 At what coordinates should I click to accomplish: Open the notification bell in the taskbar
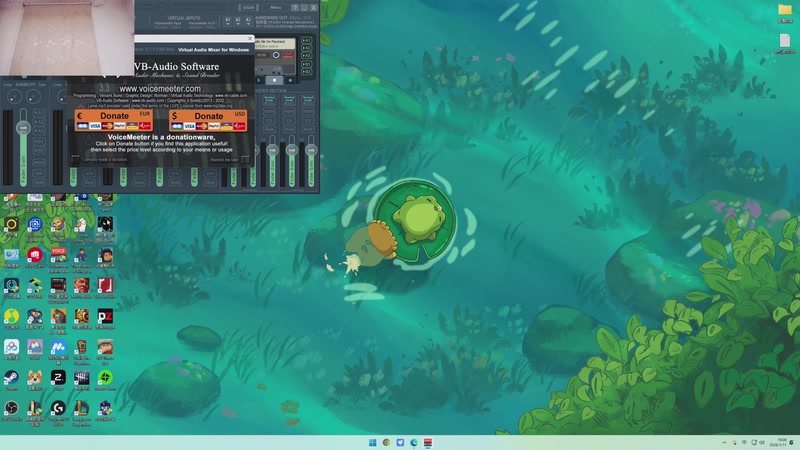[x=792, y=442]
